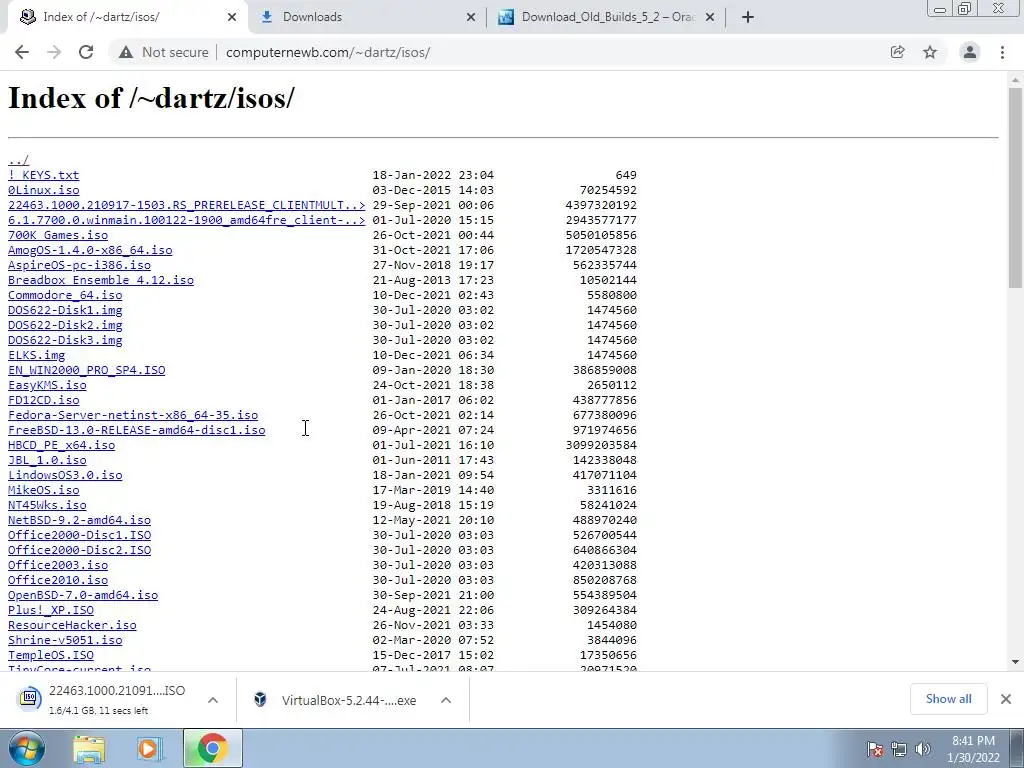Open the parent directory ../ link
The height and width of the screenshot is (768, 1024).
(18, 160)
